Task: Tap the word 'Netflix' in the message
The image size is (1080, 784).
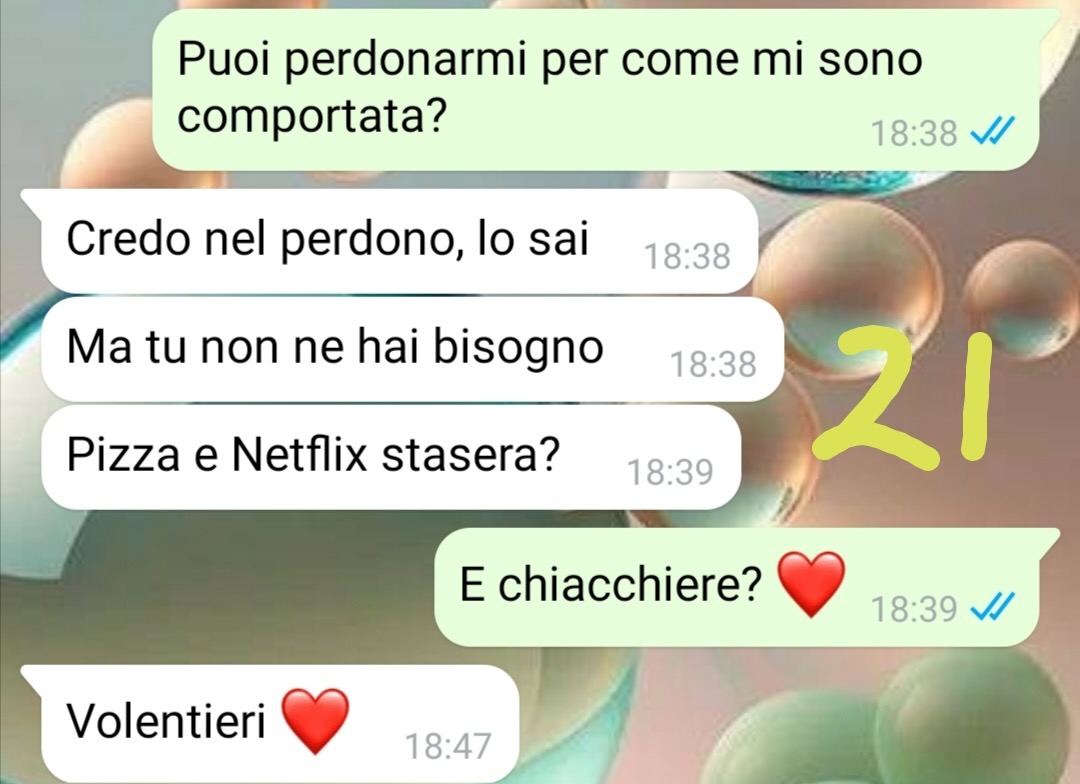Action: click(300, 455)
